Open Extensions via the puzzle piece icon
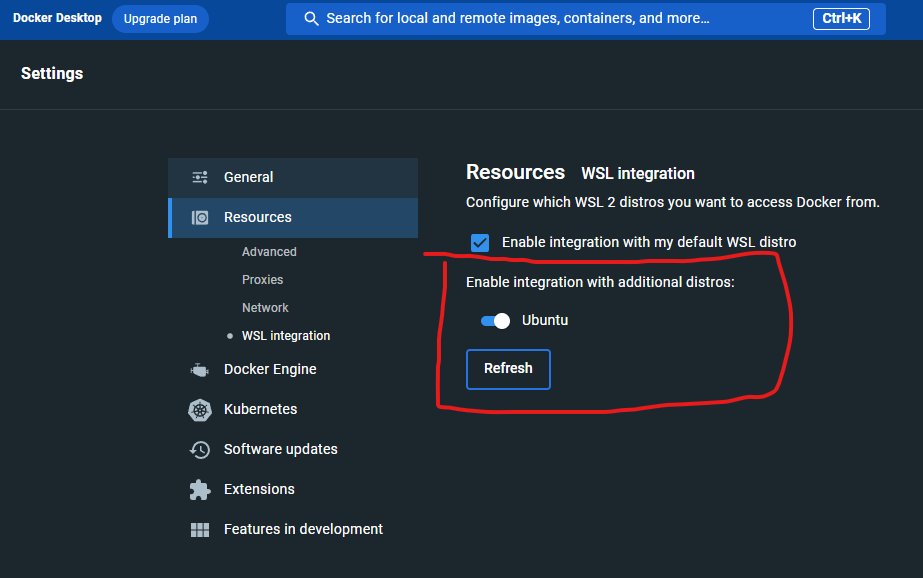923x578 pixels. click(199, 489)
